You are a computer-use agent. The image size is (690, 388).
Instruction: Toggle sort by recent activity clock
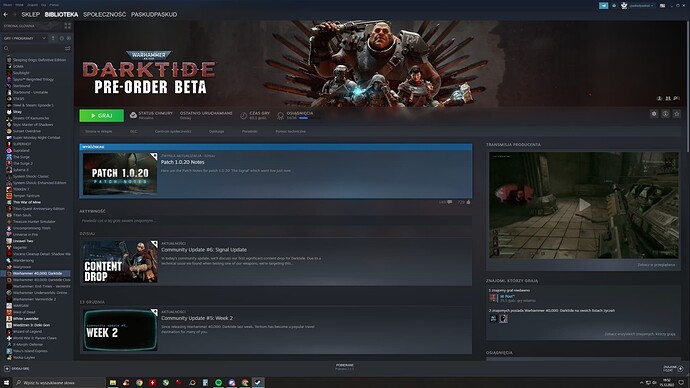62,38
